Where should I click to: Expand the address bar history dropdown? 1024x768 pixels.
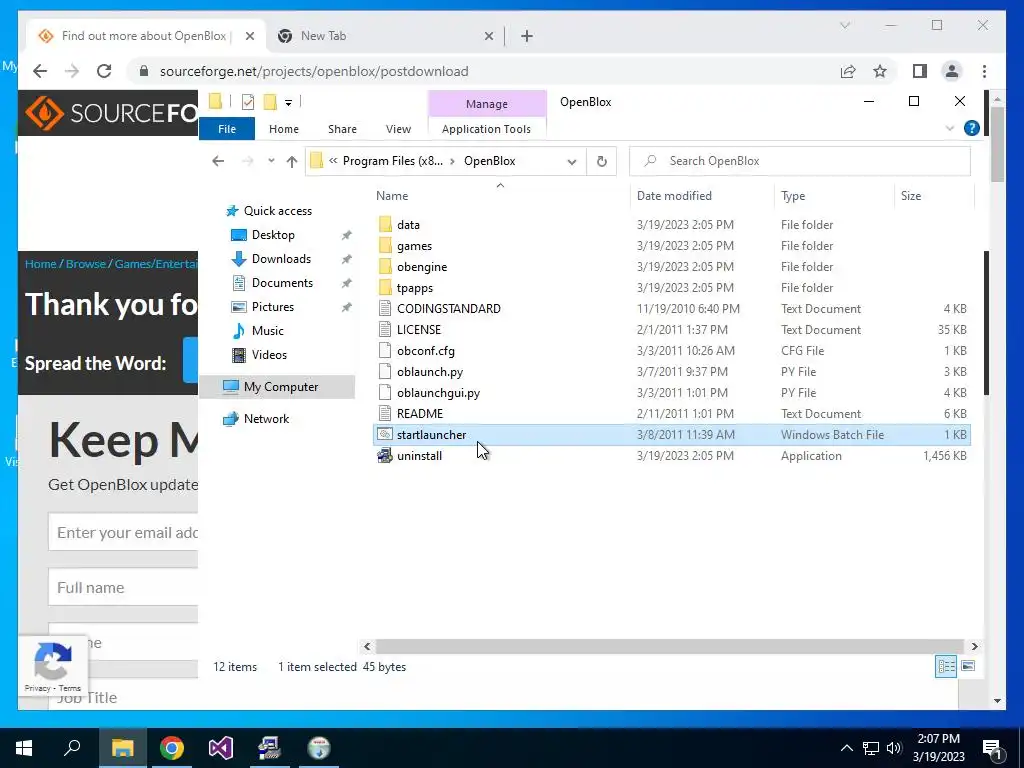click(x=571, y=161)
